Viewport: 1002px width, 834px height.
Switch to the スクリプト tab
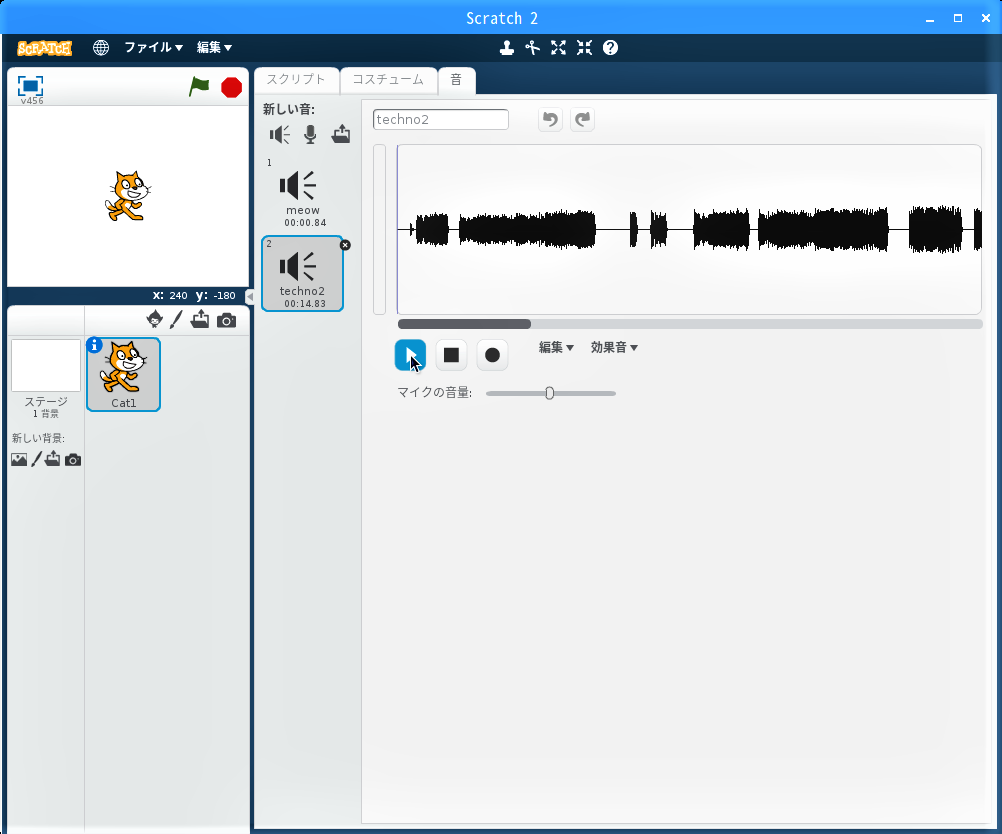[296, 80]
